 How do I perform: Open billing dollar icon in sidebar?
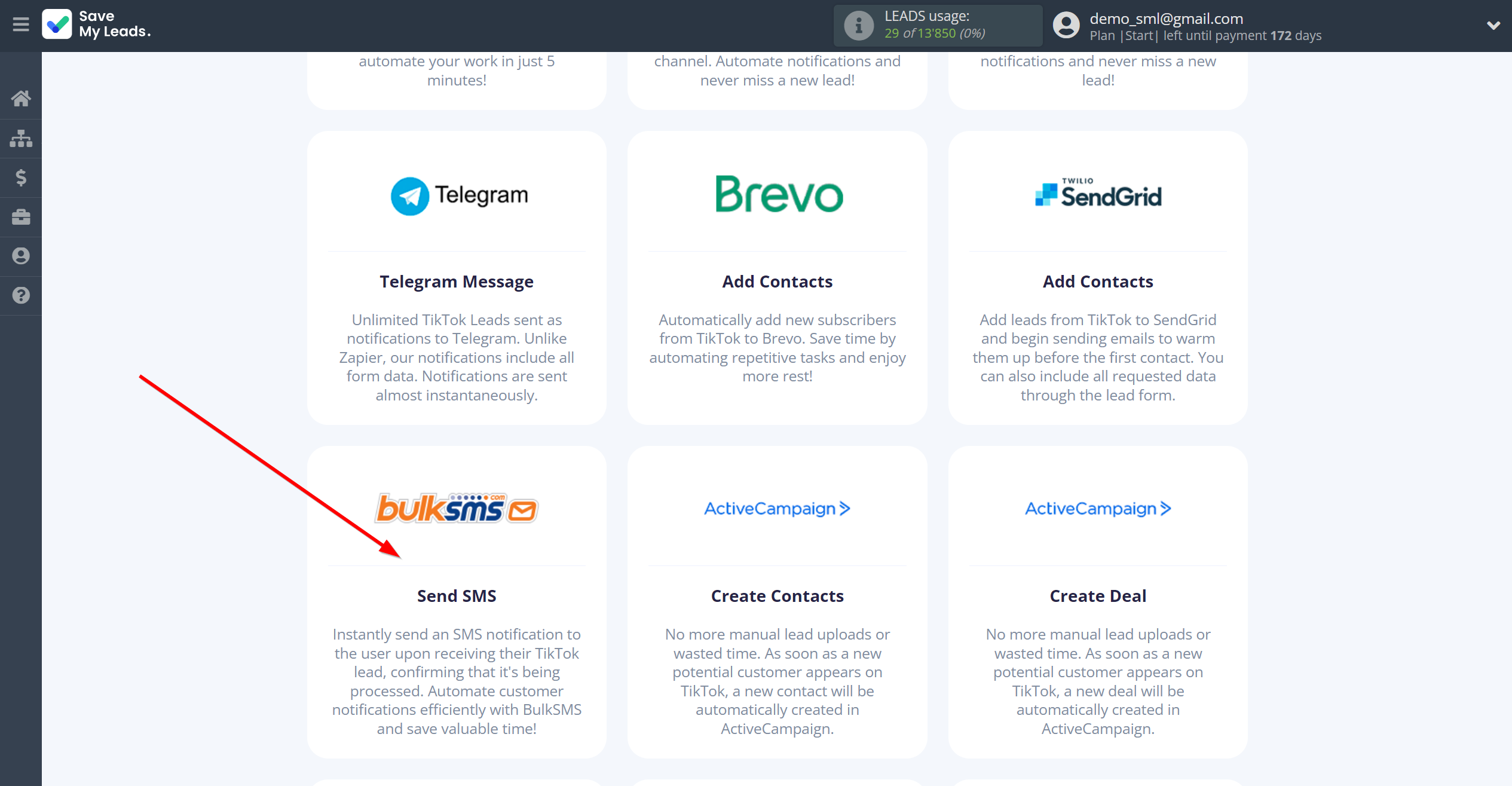point(21,178)
